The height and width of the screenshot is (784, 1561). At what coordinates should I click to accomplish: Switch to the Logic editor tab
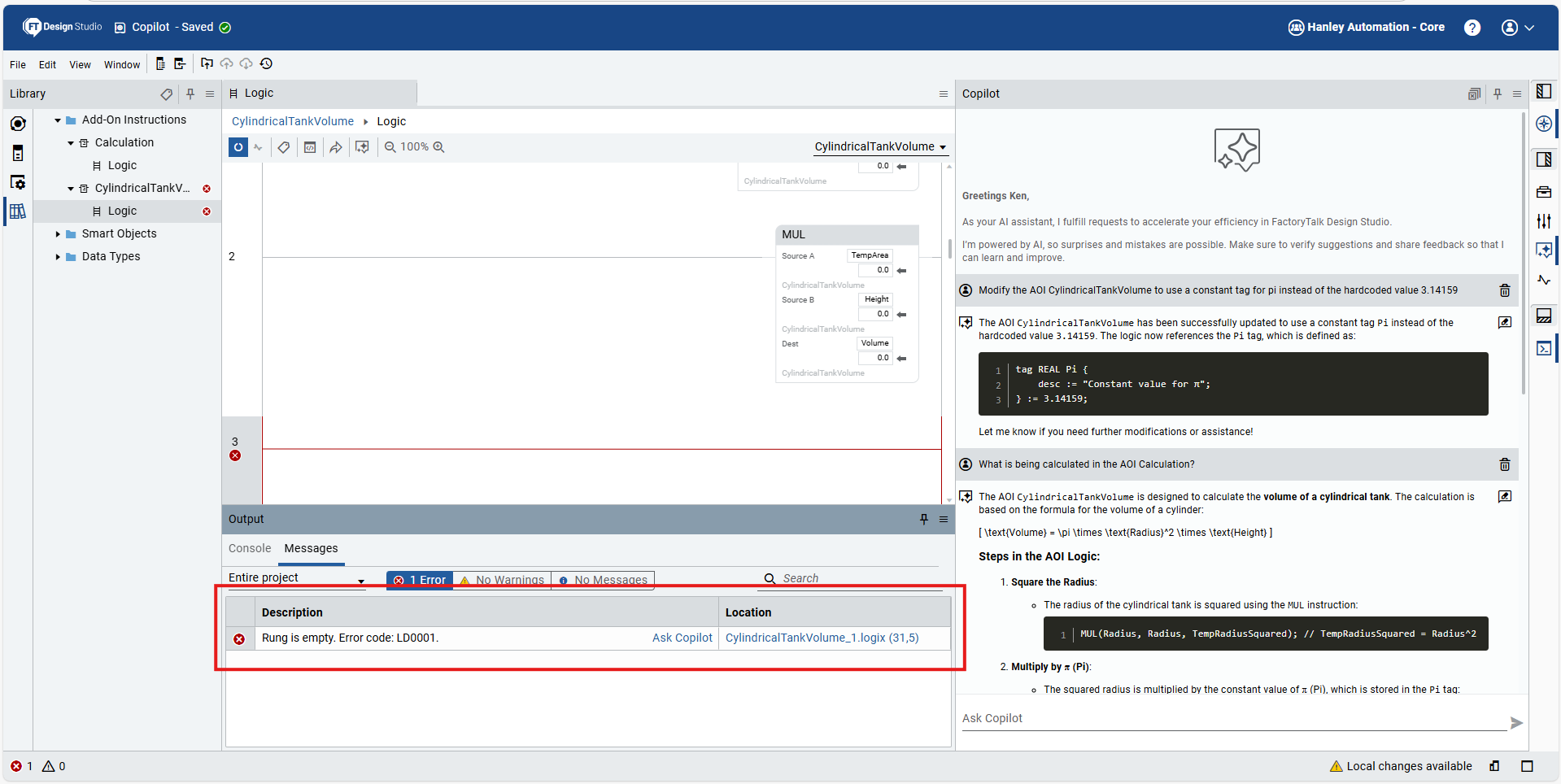tap(320, 94)
